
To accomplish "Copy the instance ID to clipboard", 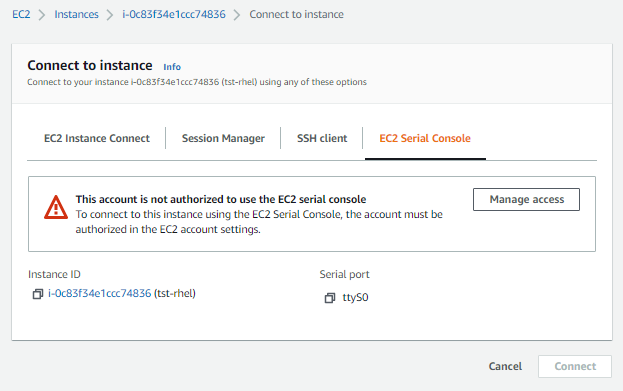I will [x=38, y=294].
